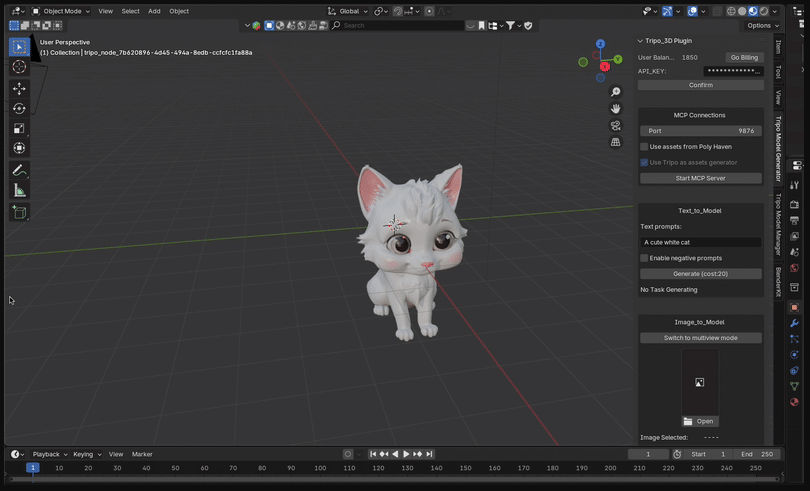
Task: Toggle viewport gizmos display
Action: [667, 11]
